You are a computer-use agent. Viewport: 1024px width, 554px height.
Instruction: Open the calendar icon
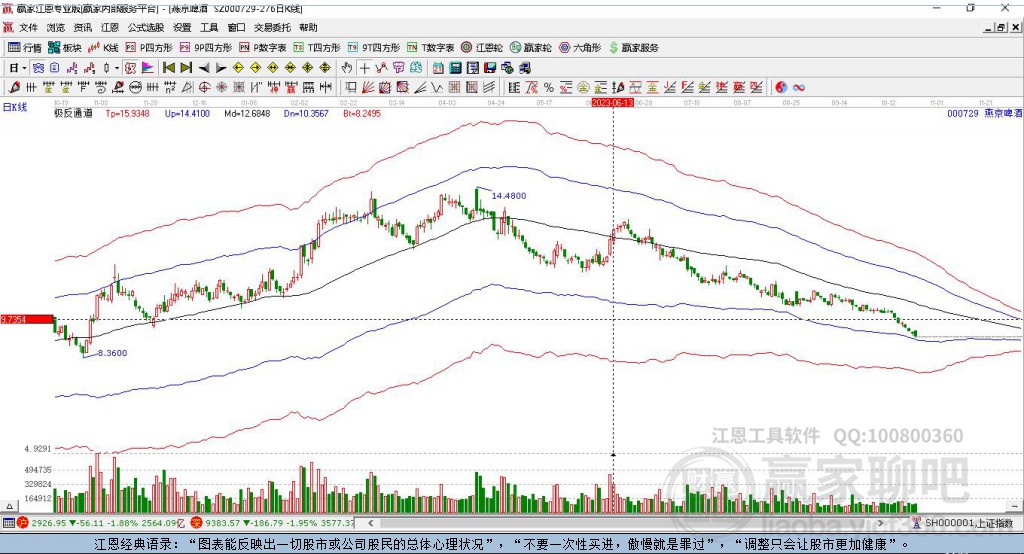438,68
